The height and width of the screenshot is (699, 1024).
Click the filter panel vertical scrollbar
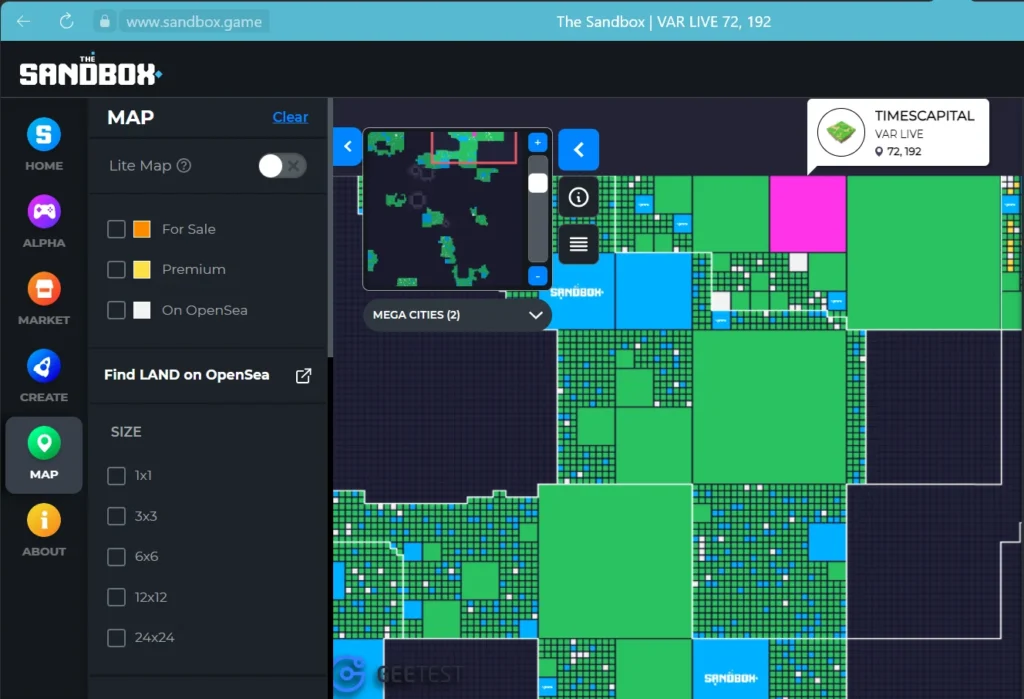pos(330,227)
